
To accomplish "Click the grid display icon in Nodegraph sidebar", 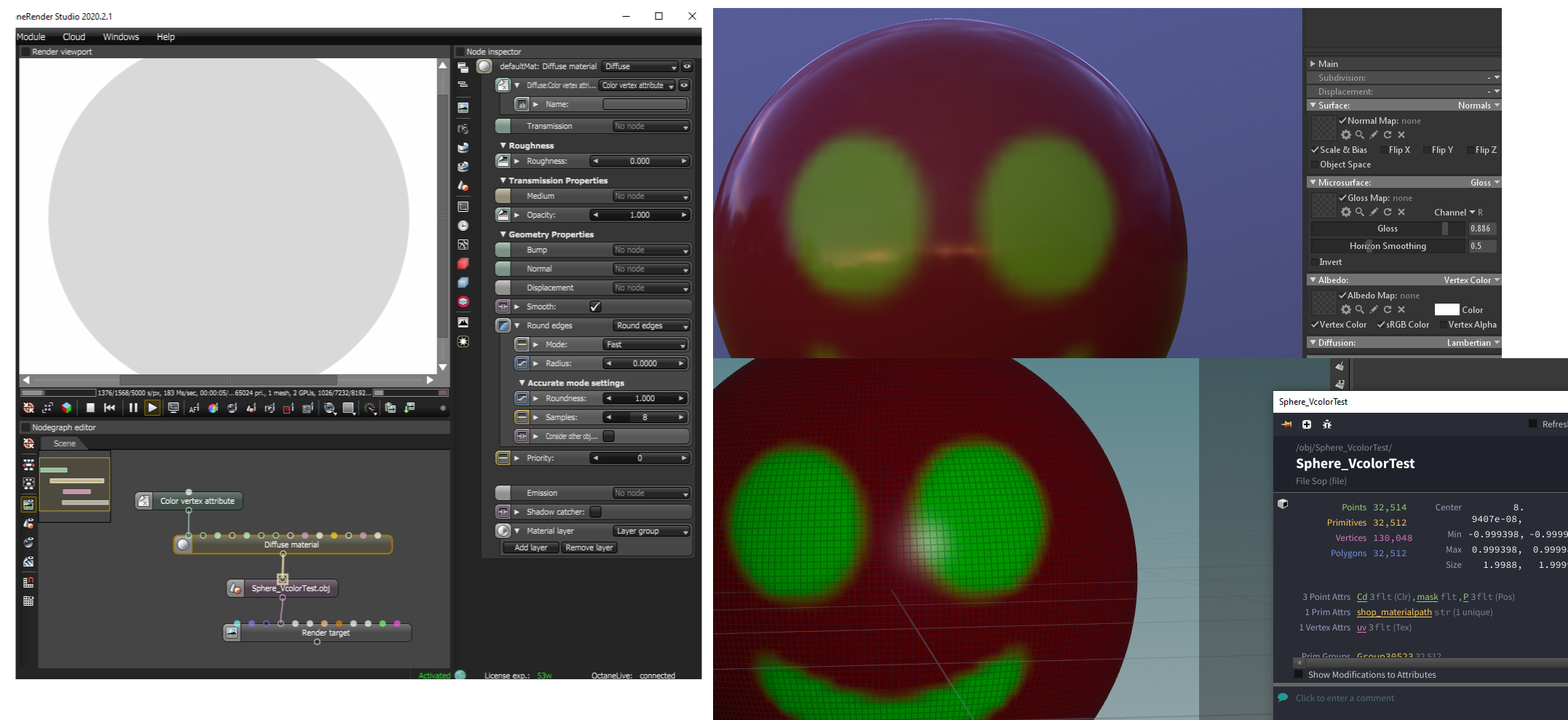I will tap(28, 601).
